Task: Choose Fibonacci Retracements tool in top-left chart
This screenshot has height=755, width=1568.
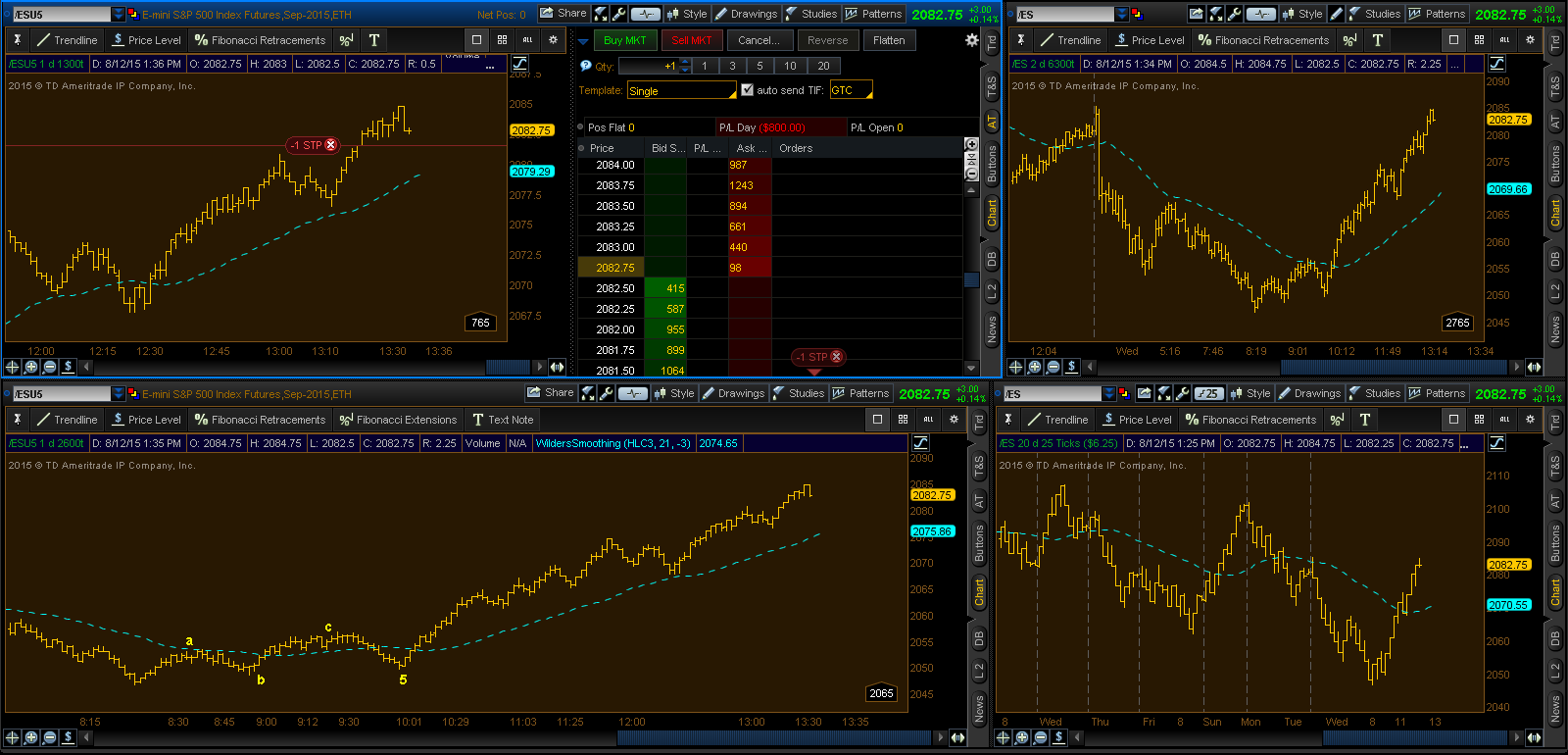Action: [260, 40]
